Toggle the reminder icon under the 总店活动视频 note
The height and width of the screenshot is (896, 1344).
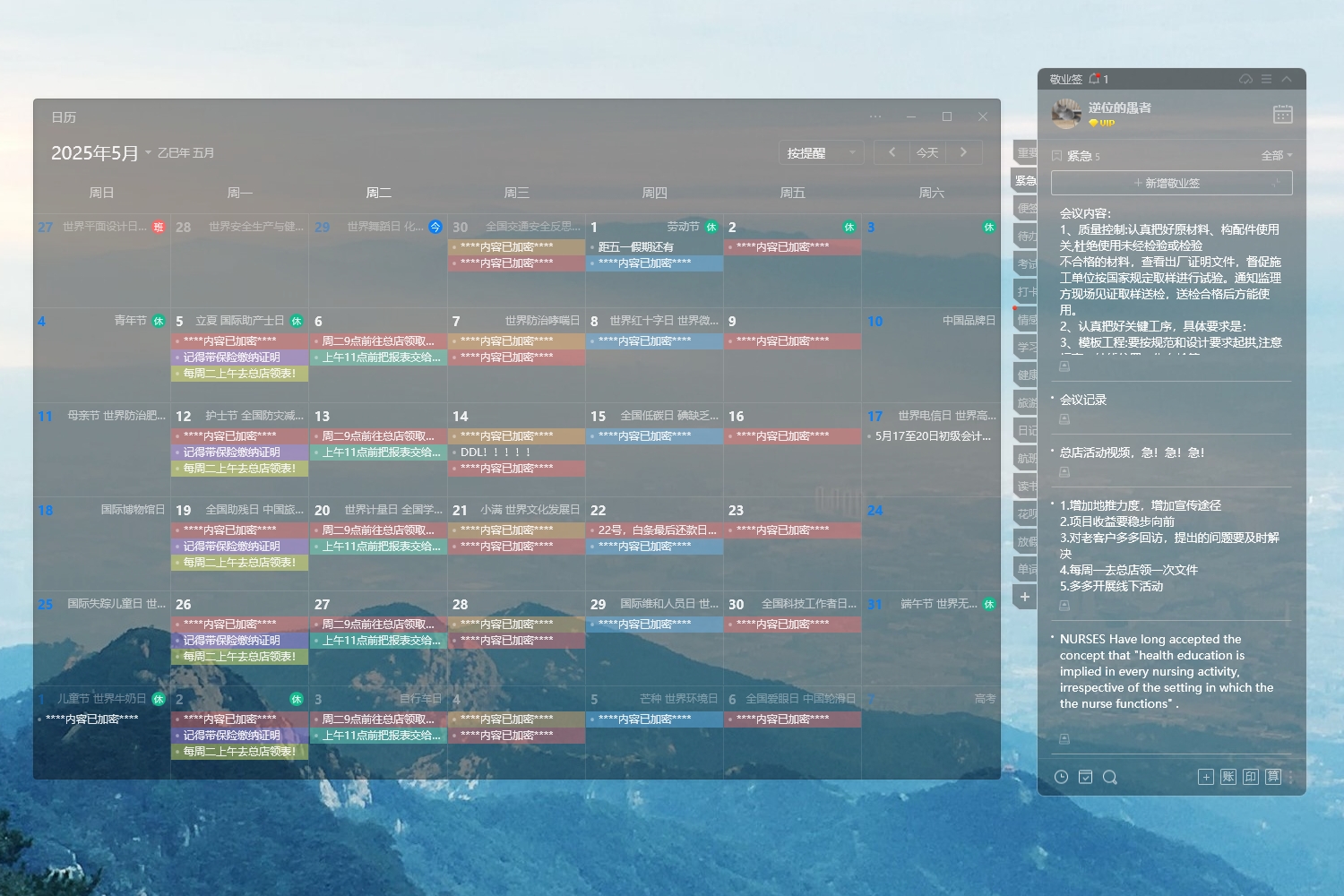pyautogui.click(x=1064, y=472)
